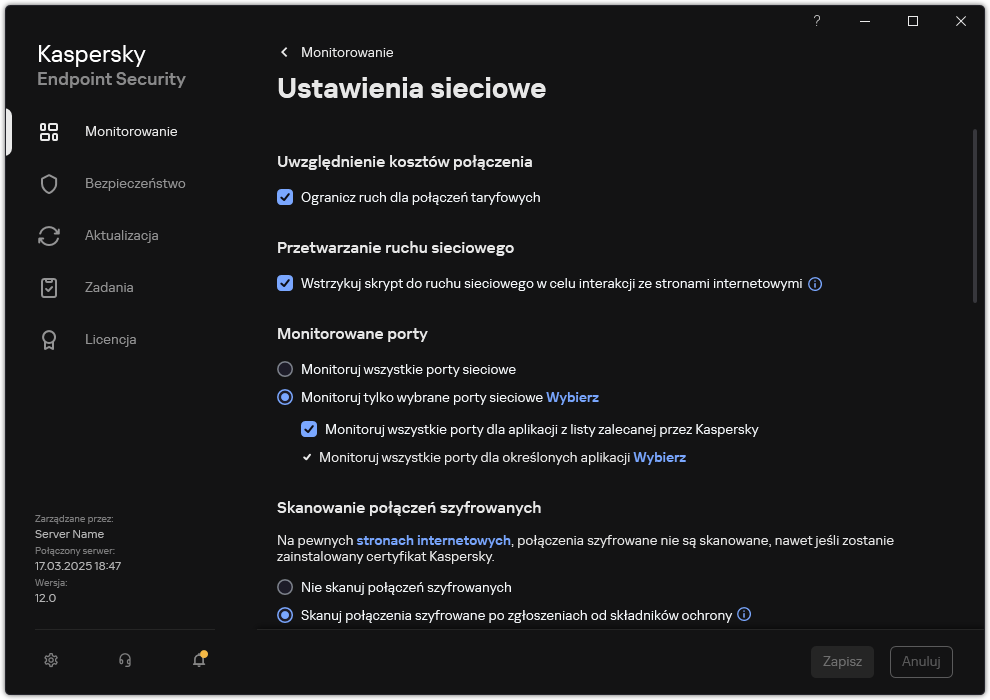Open the notifications bell icon
Image resolution: width=990 pixels, height=700 pixels.
click(x=198, y=661)
